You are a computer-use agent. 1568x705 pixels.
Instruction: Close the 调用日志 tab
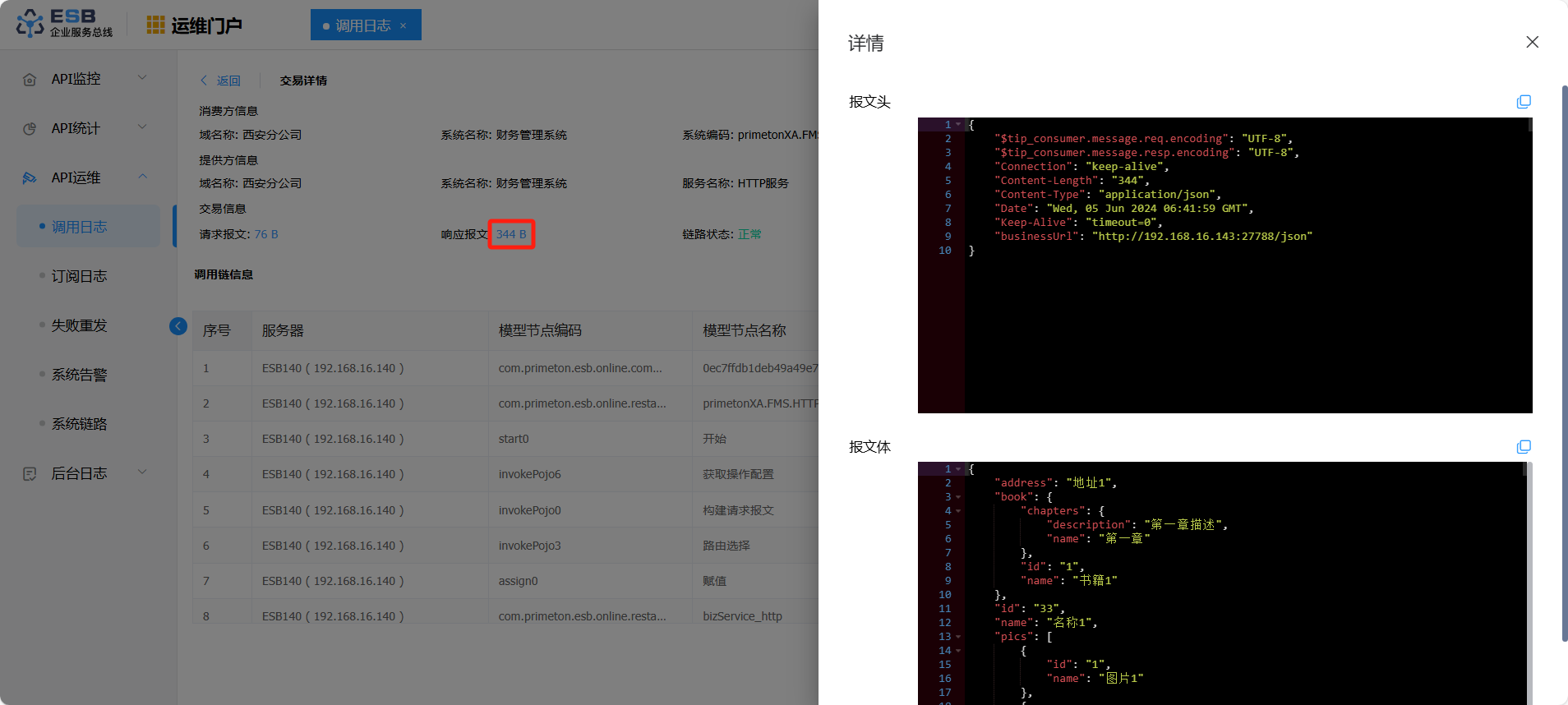(x=404, y=25)
